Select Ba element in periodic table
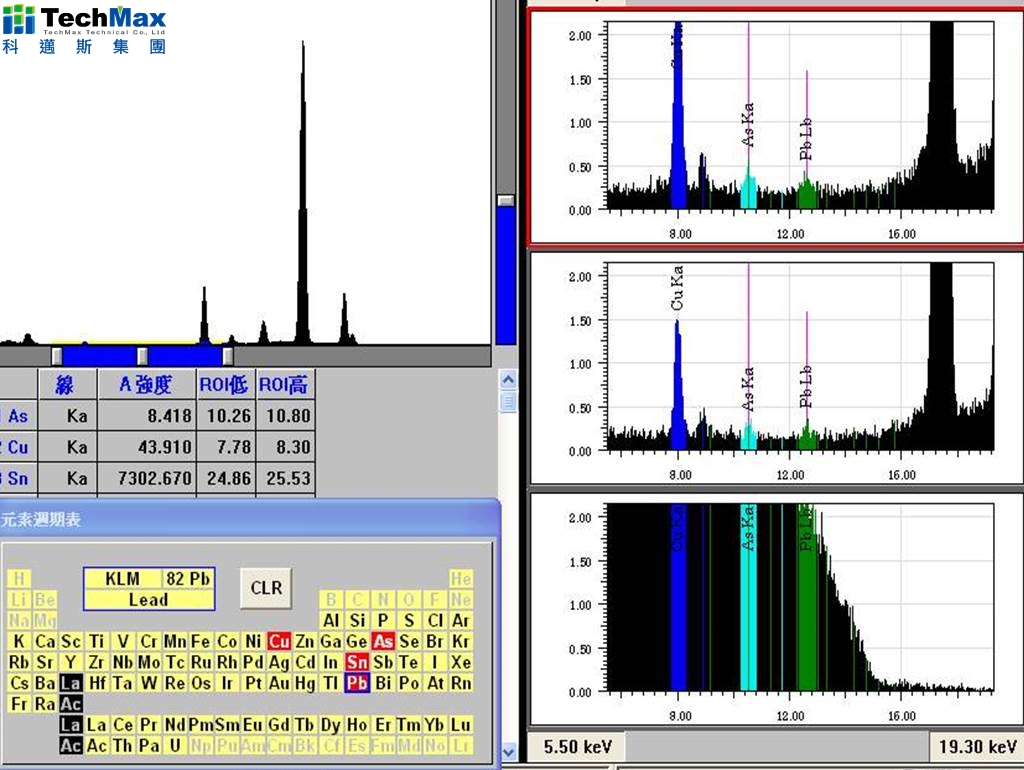The width and height of the screenshot is (1024, 770). pos(44,683)
